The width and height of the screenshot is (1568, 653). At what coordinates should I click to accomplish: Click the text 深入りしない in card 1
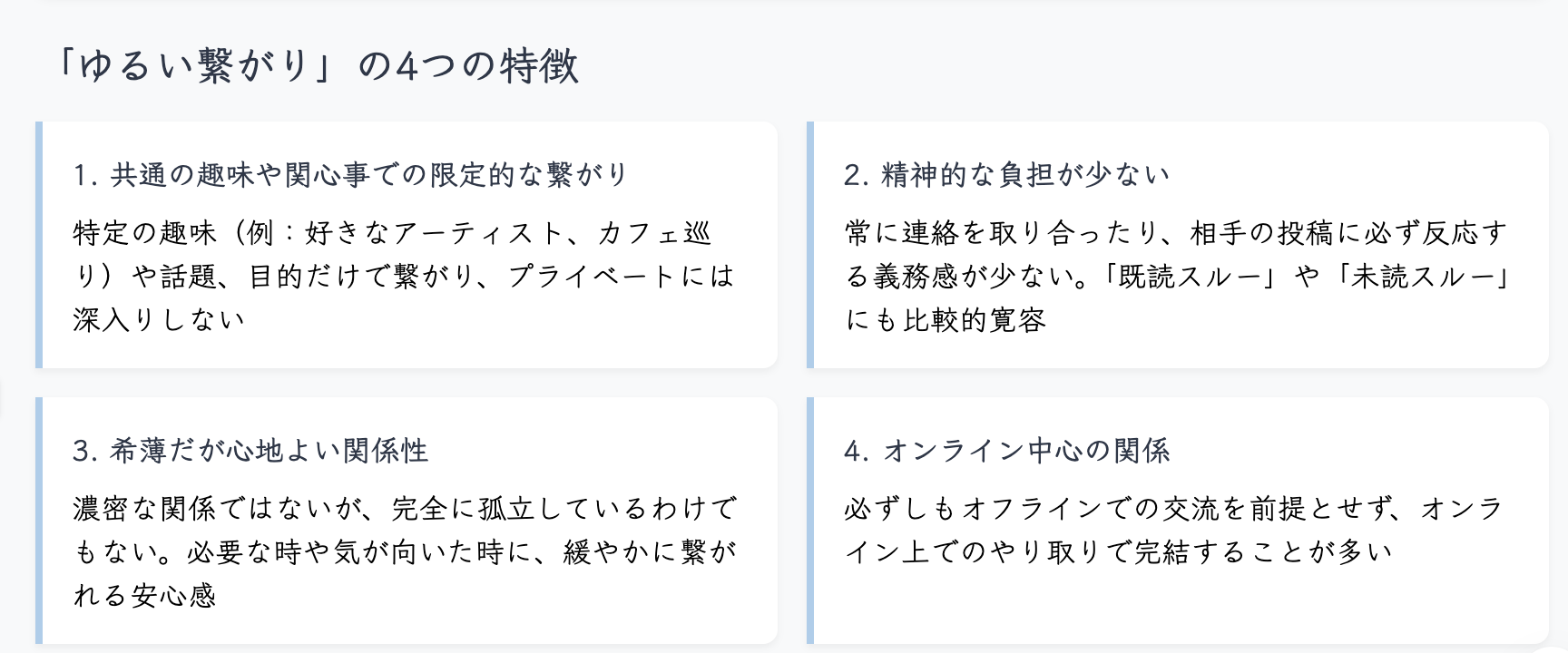click(160, 320)
